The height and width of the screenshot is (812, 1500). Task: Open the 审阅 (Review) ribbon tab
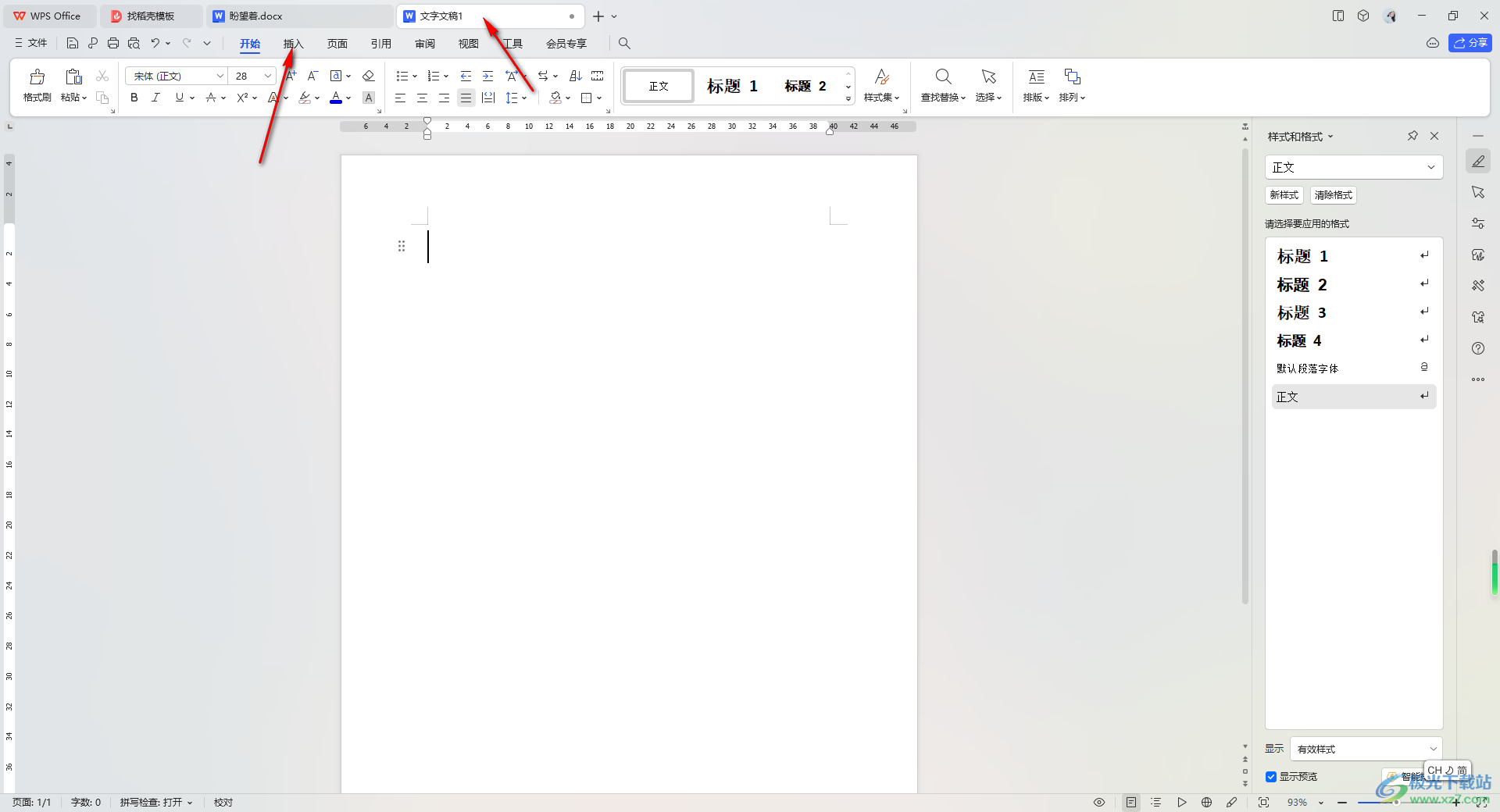[424, 43]
